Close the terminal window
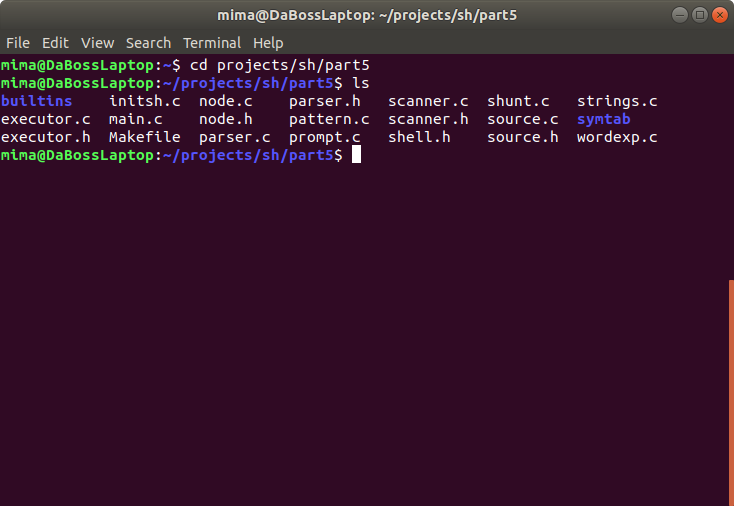Screen dimensions: 734x506 point(720,15)
